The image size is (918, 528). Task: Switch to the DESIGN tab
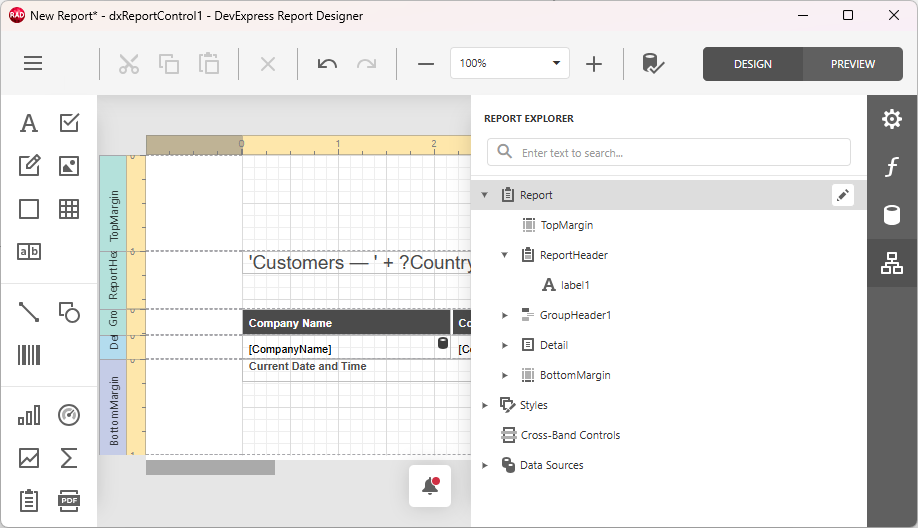point(752,64)
